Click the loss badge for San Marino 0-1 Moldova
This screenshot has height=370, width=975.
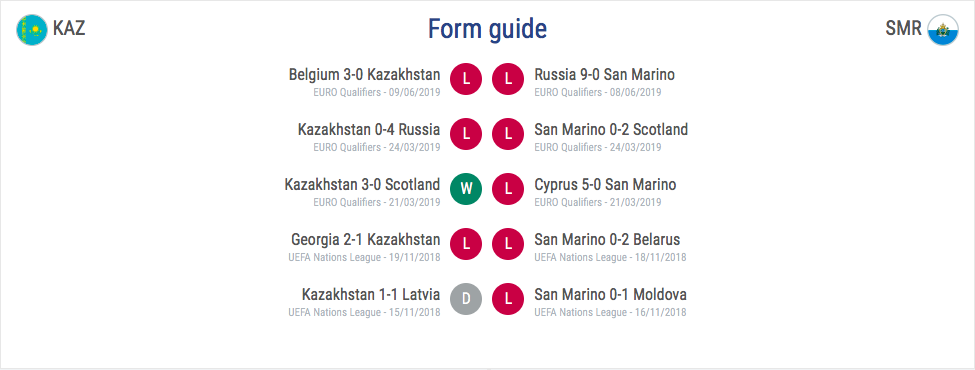click(508, 298)
